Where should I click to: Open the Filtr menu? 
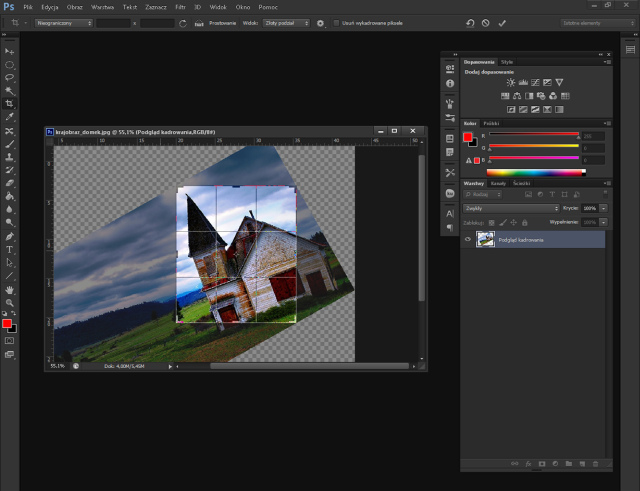point(180,7)
